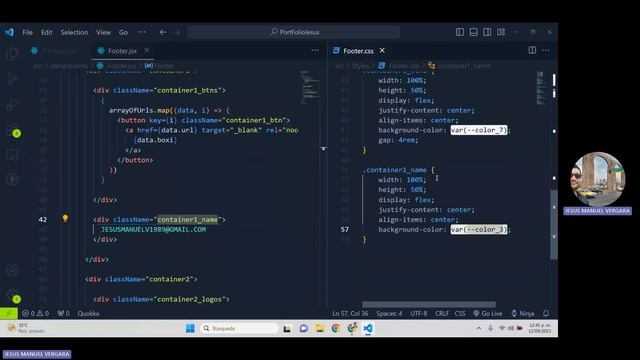Click Ln 57, Col 36 cursor position
640x360 pixels.
coord(350,313)
